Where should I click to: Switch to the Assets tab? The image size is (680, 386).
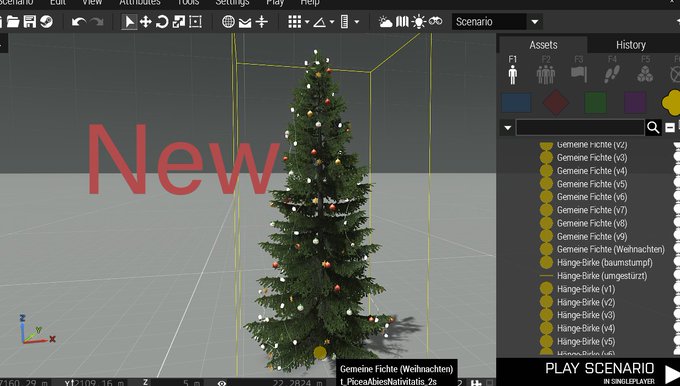click(x=543, y=45)
